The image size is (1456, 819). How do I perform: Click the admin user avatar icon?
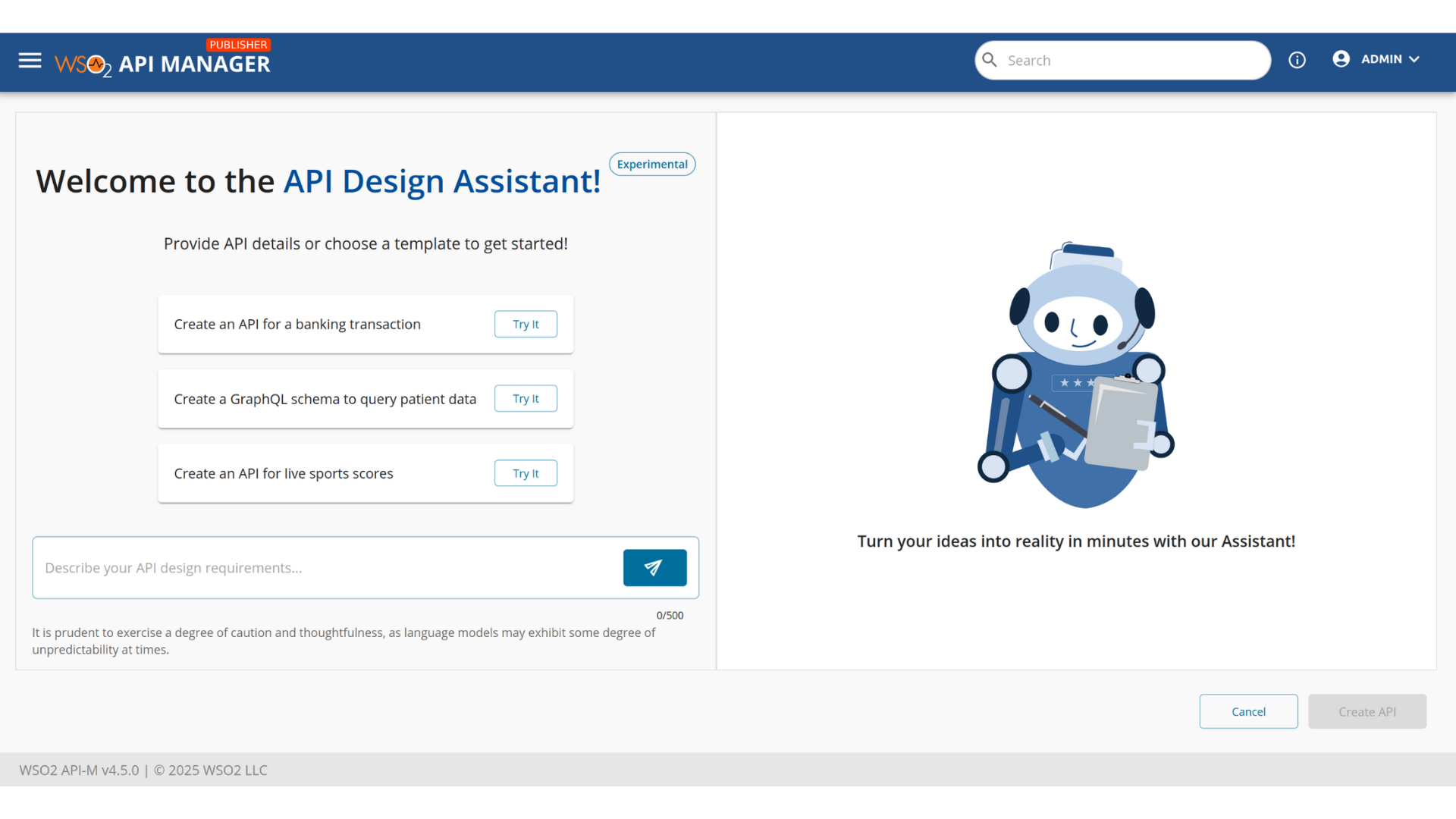pyautogui.click(x=1341, y=58)
